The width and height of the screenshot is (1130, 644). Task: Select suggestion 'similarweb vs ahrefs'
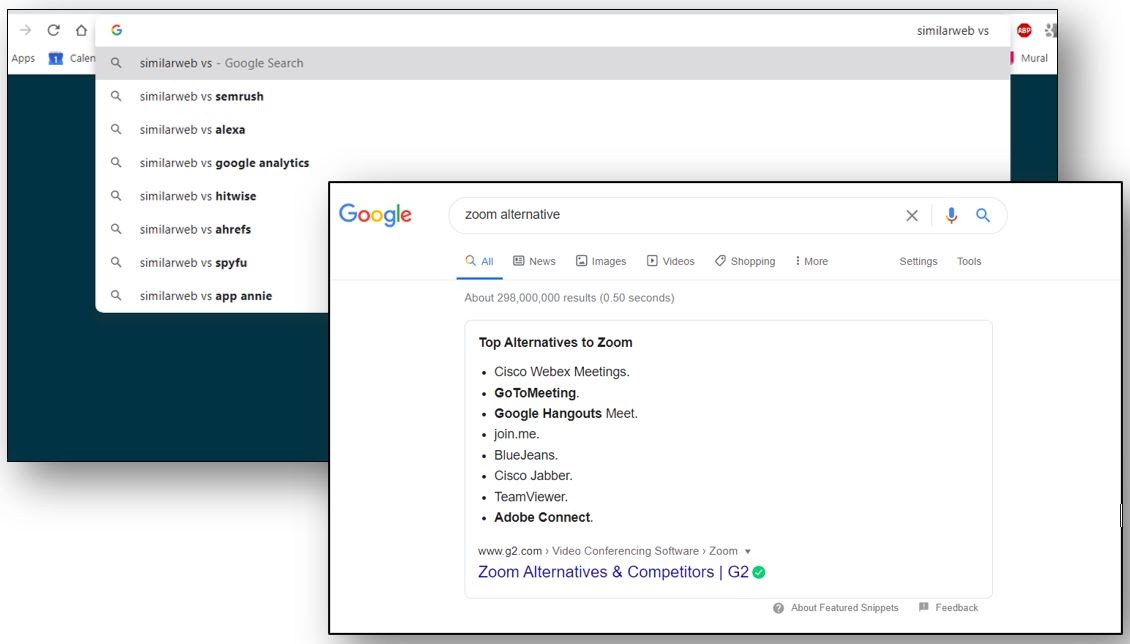coord(213,229)
